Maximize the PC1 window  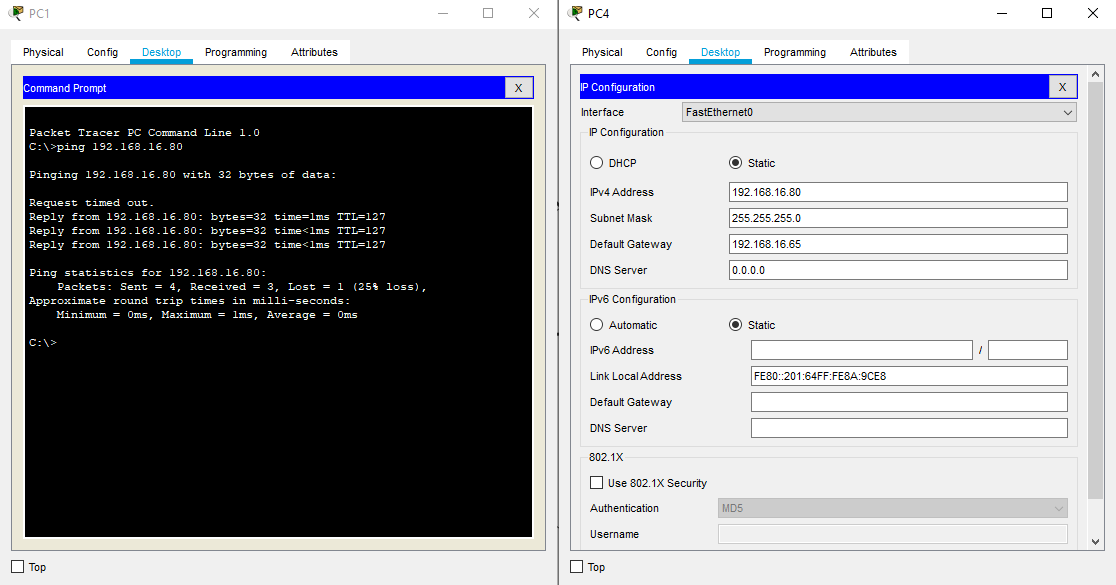(x=488, y=13)
